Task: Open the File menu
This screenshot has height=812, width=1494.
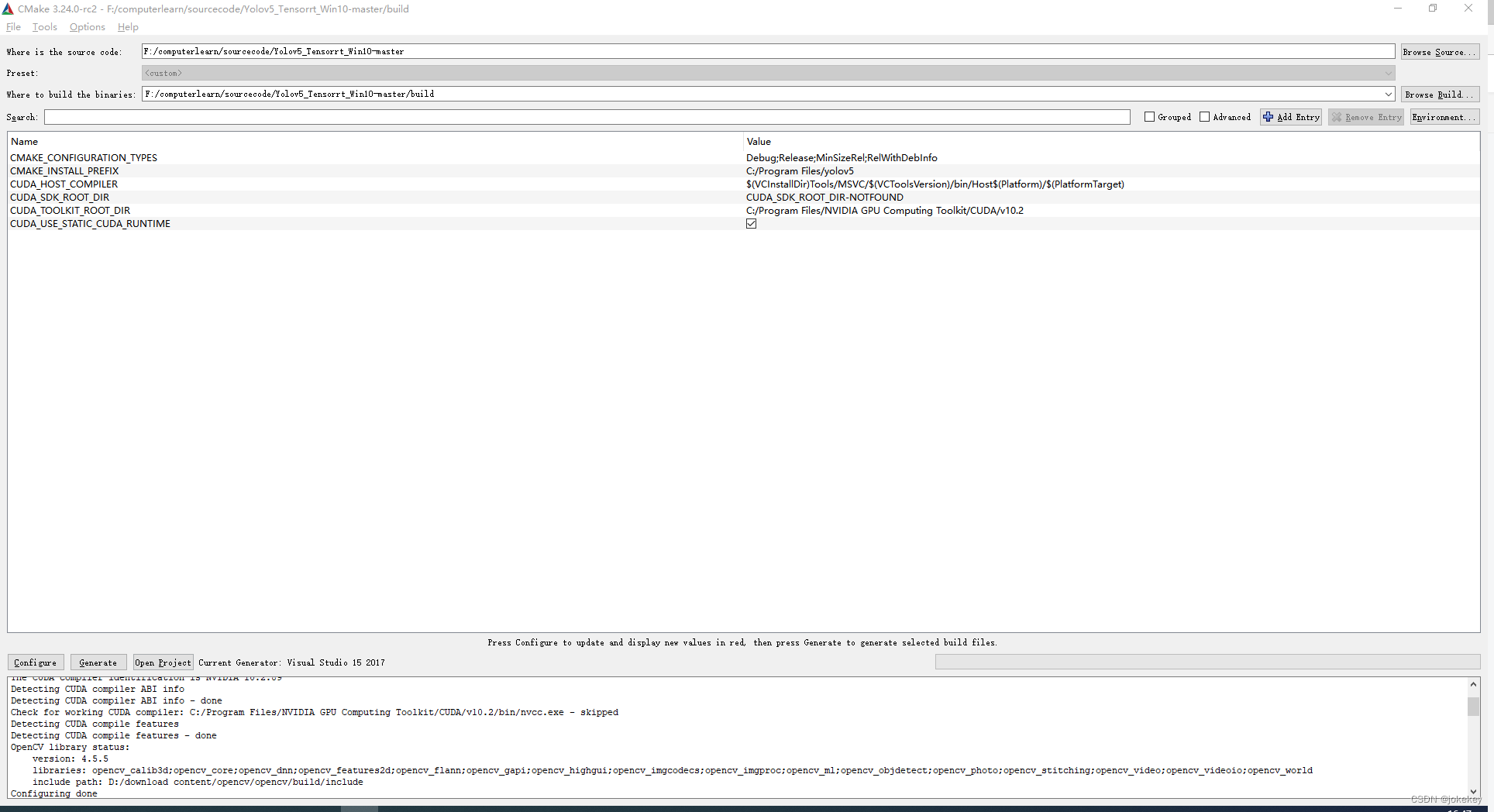Action: [x=13, y=27]
